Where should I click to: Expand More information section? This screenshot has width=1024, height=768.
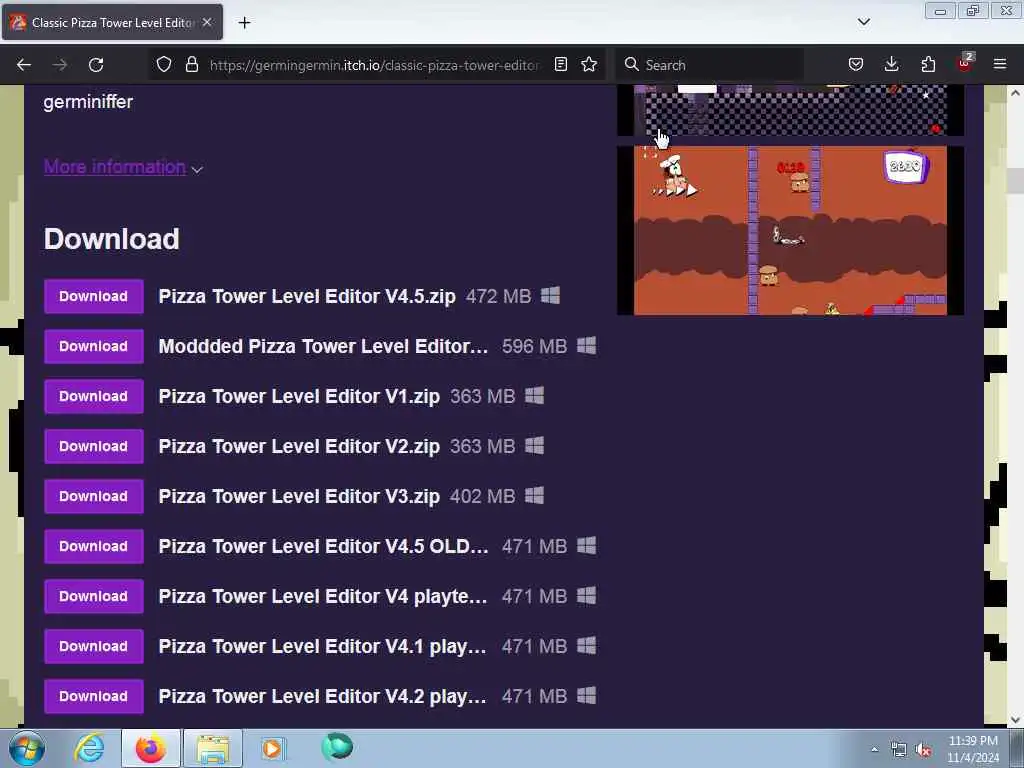click(123, 167)
